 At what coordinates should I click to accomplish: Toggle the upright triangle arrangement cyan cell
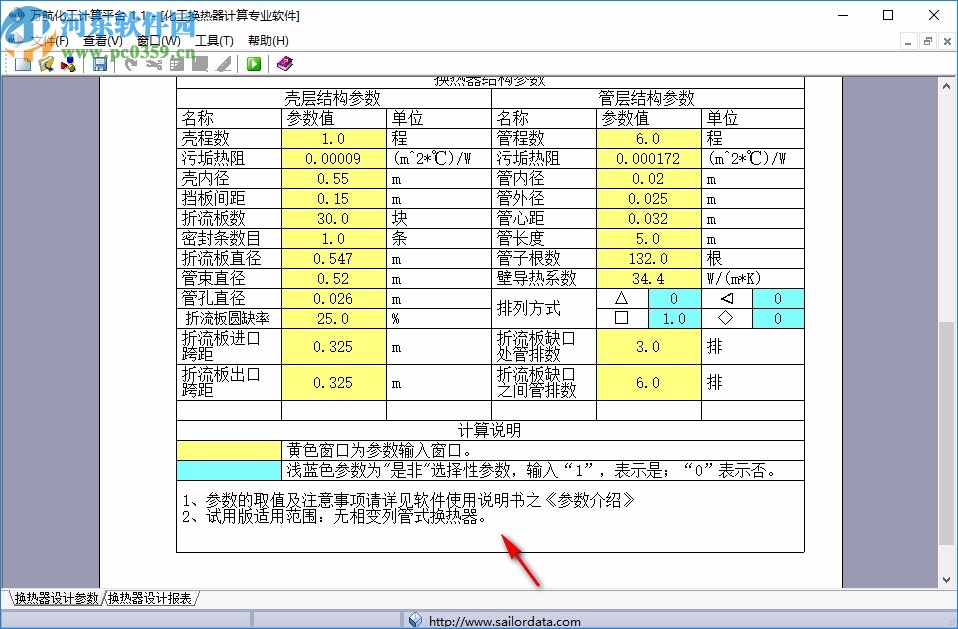(675, 299)
